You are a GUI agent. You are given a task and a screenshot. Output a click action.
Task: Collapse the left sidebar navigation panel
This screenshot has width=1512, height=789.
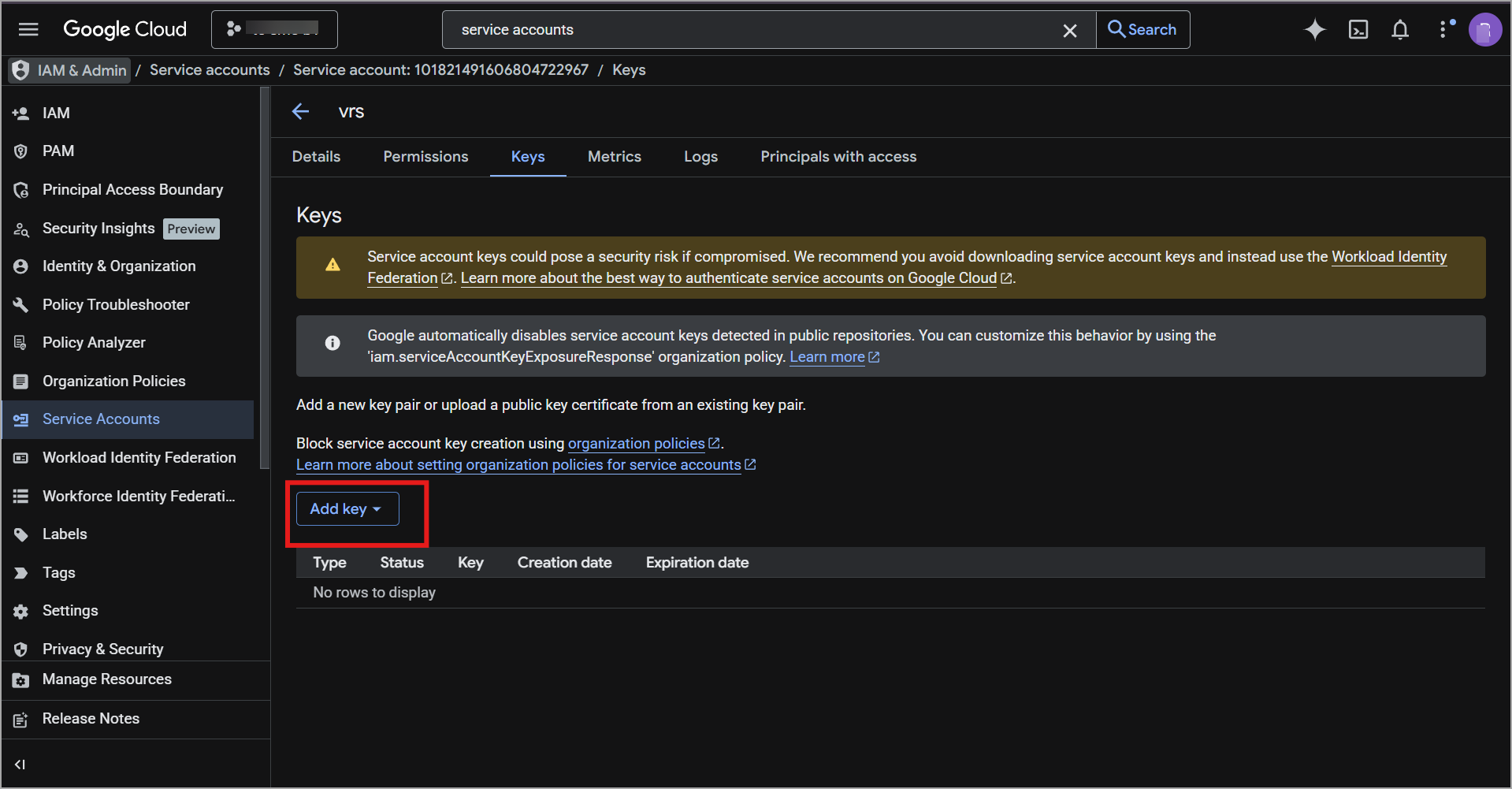20,764
